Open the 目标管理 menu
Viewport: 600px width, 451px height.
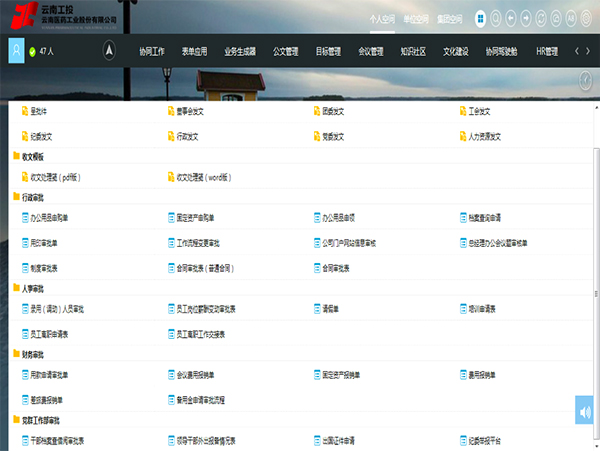pos(328,52)
